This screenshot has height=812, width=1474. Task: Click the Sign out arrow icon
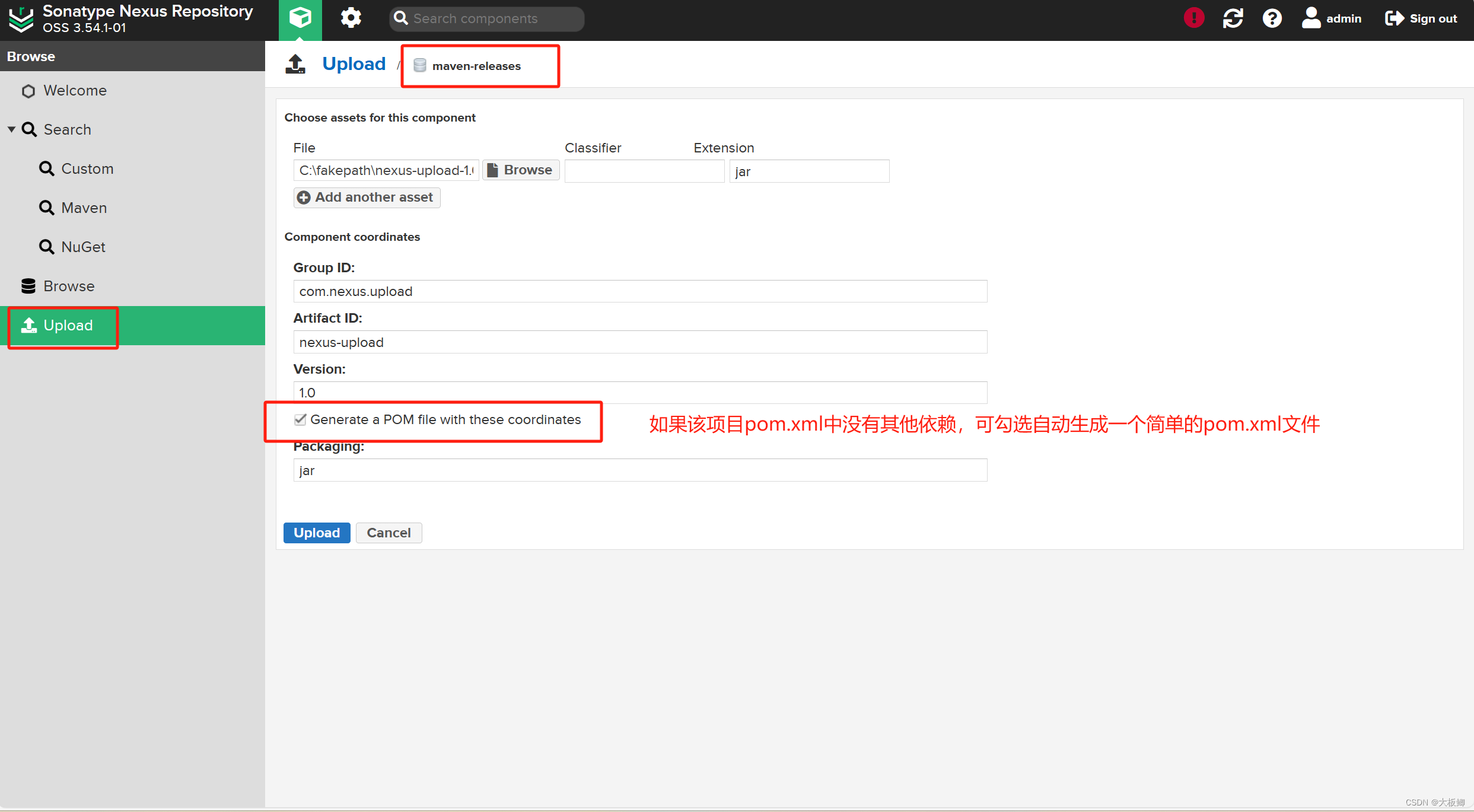point(1394,18)
